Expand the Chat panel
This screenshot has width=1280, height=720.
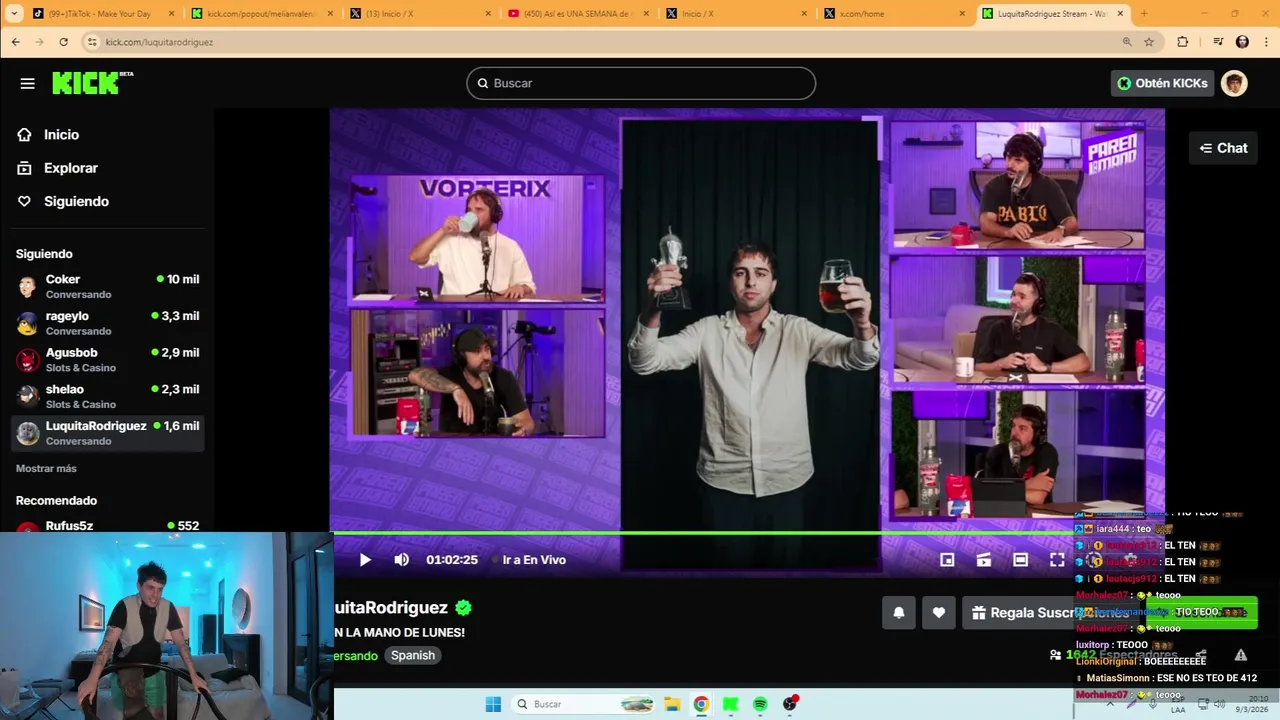click(1223, 148)
